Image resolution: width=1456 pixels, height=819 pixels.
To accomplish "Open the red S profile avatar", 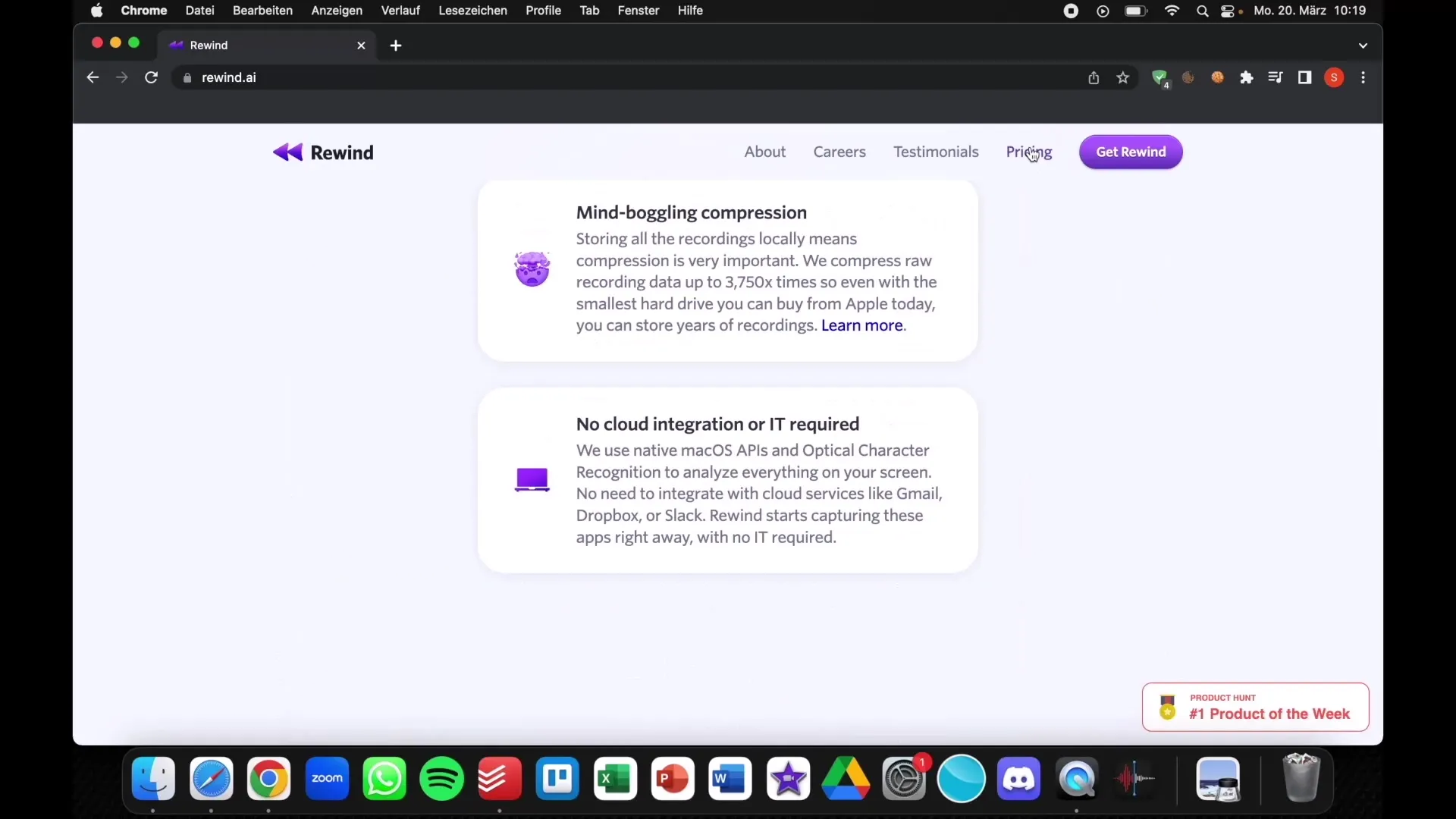I will tap(1335, 77).
